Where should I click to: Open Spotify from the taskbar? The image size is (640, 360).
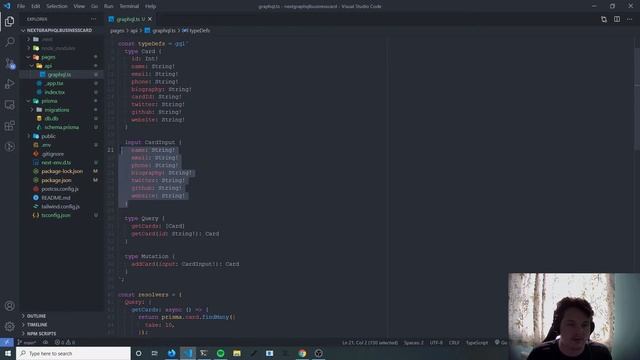tap(220, 353)
